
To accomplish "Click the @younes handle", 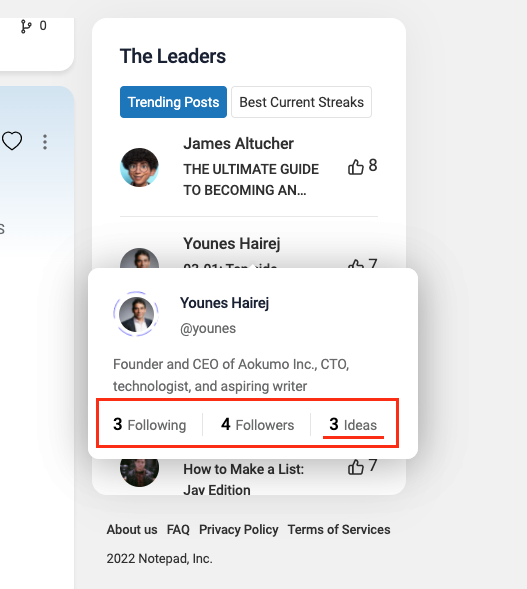I will pyautogui.click(x=208, y=328).
